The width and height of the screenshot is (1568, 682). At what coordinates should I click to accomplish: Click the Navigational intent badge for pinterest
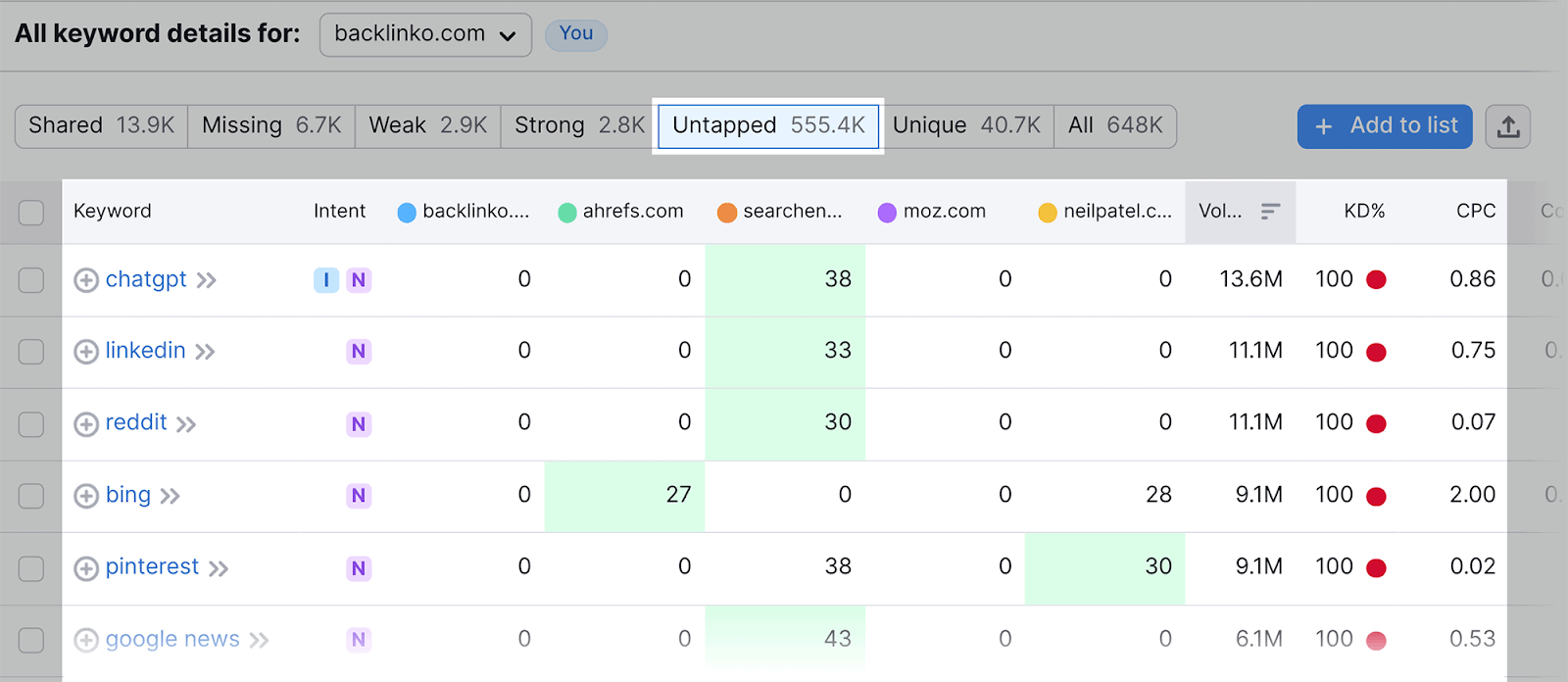coord(359,568)
